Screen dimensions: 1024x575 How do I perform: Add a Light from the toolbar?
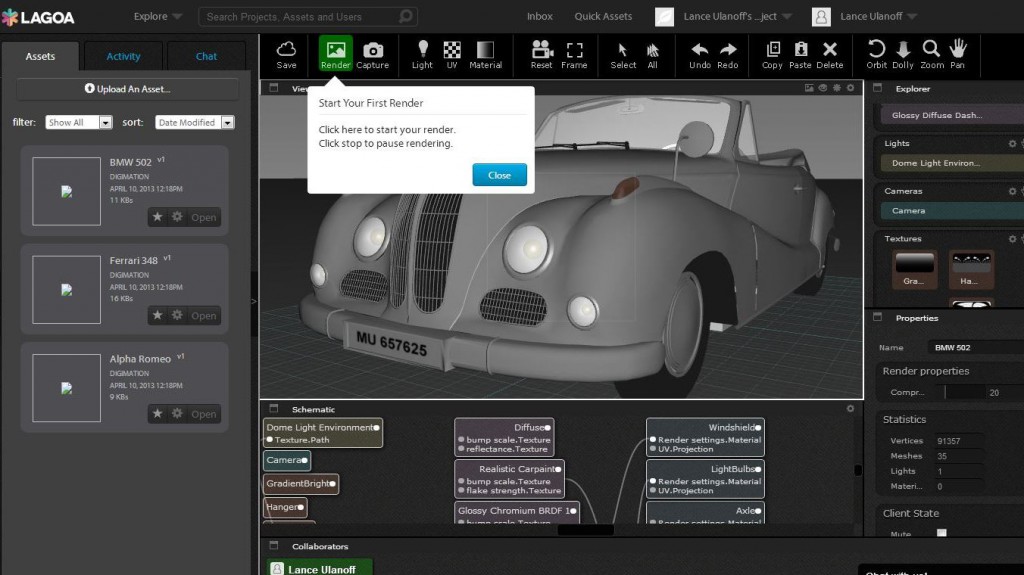pos(422,54)
